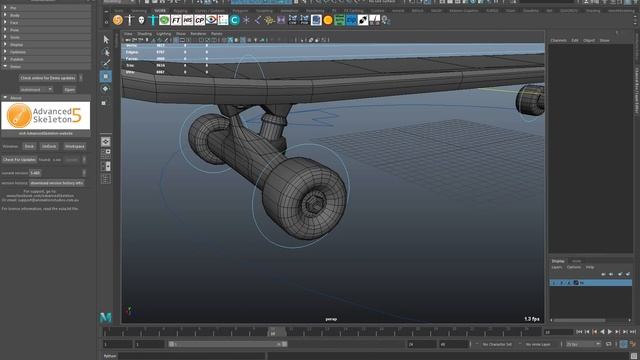640x360 pixels.
Task: Play the animation forwards
Action: 610,332
